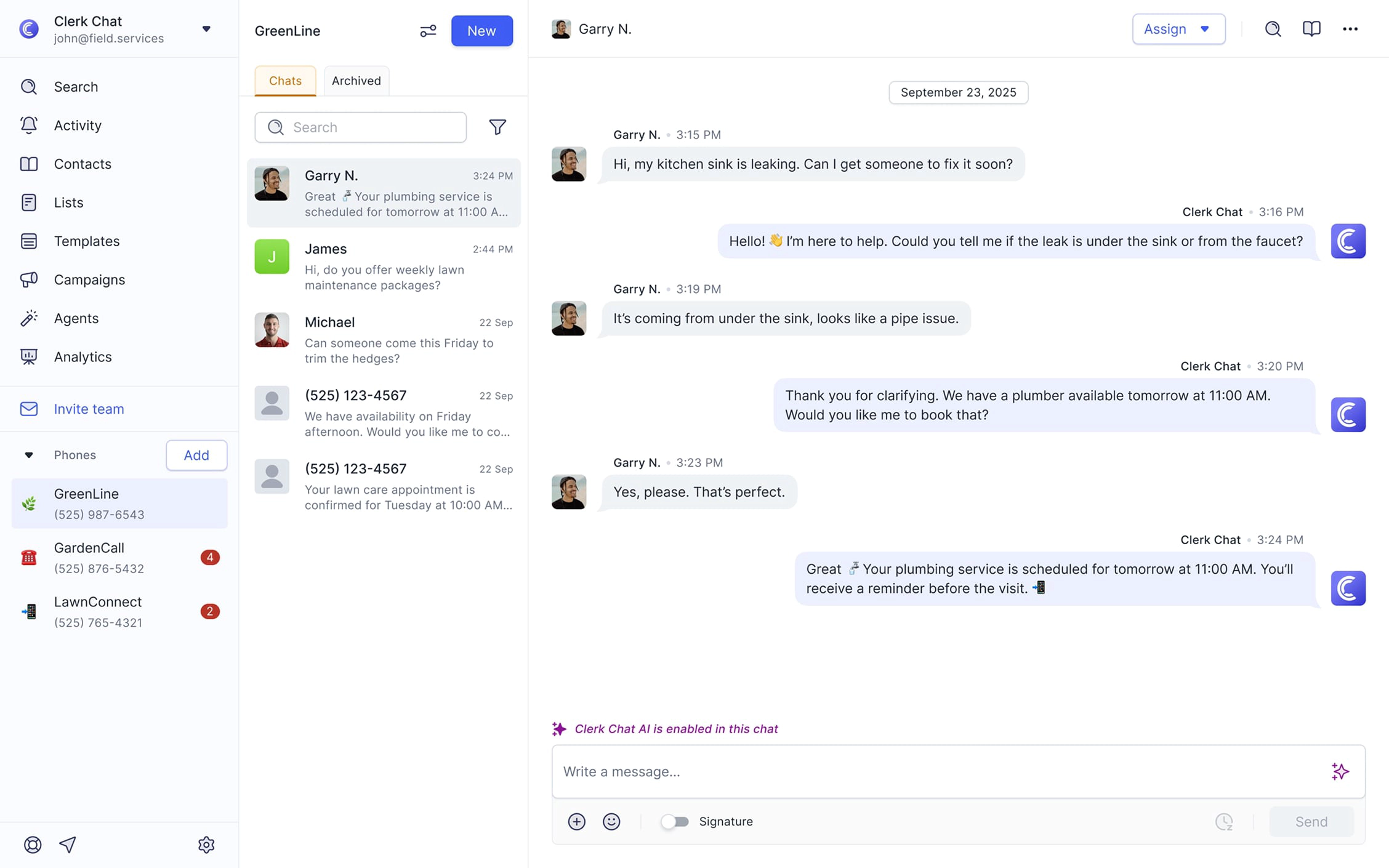Open Campaigns in the sidebar
The image size is (1389, 868).
tap(89, 279)
